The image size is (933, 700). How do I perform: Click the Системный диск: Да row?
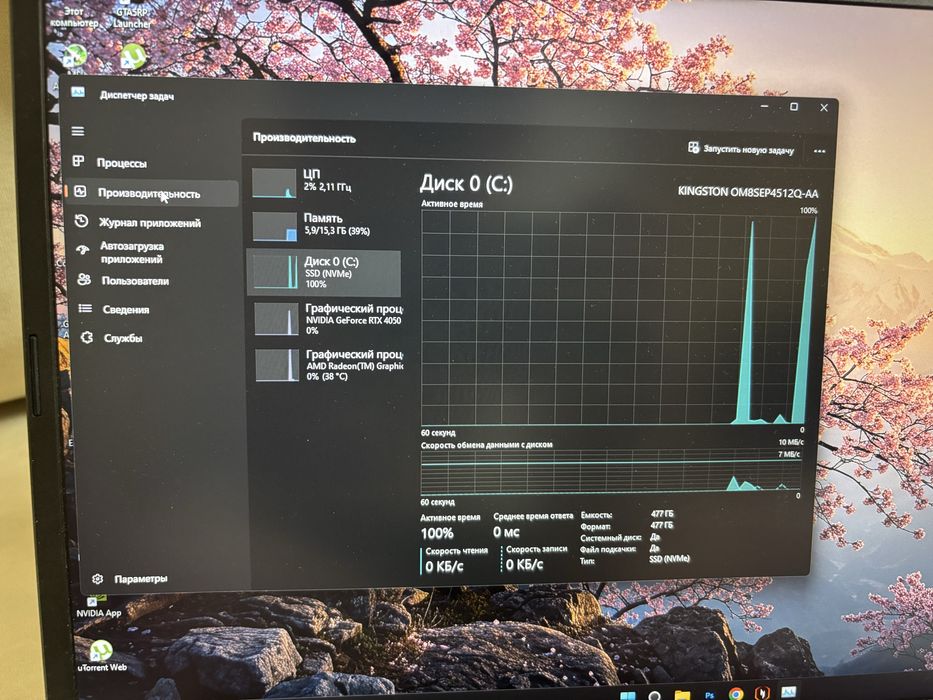click(x=620, y=537)
